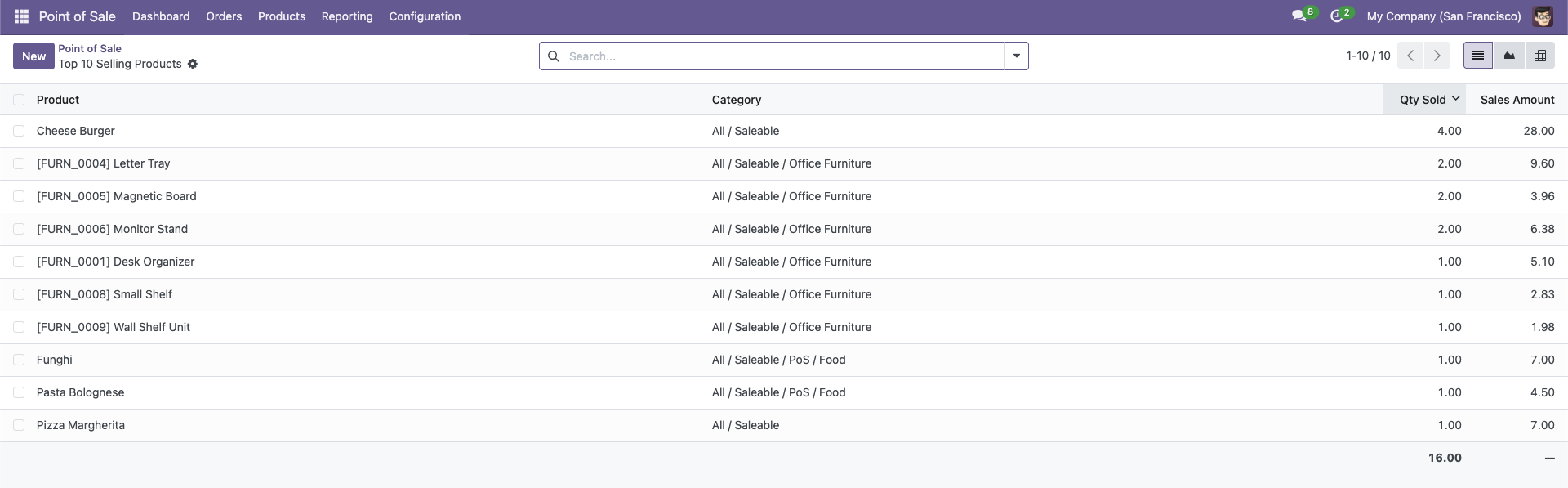
Task: Sort by the Sales Amount column header
Action: [1517, 100]
